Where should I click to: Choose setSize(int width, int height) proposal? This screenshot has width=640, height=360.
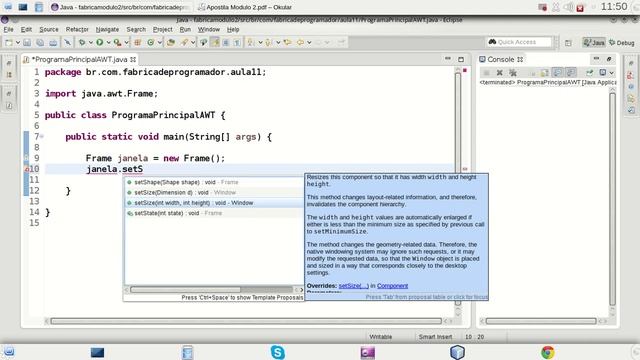[x=214, y=203]
